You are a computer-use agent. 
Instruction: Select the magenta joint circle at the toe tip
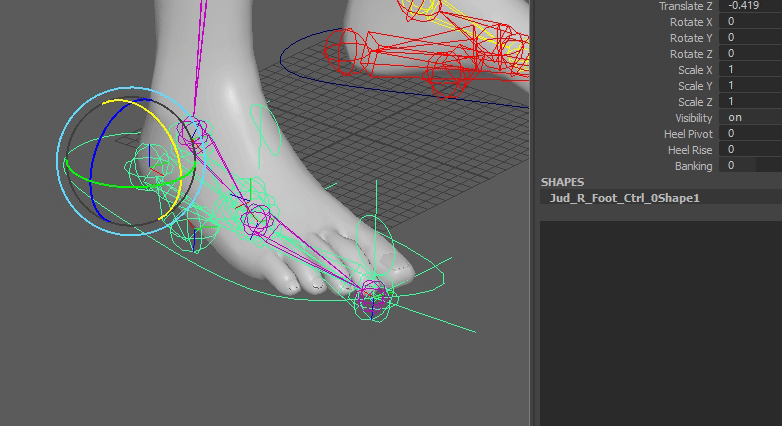(373, 296)
